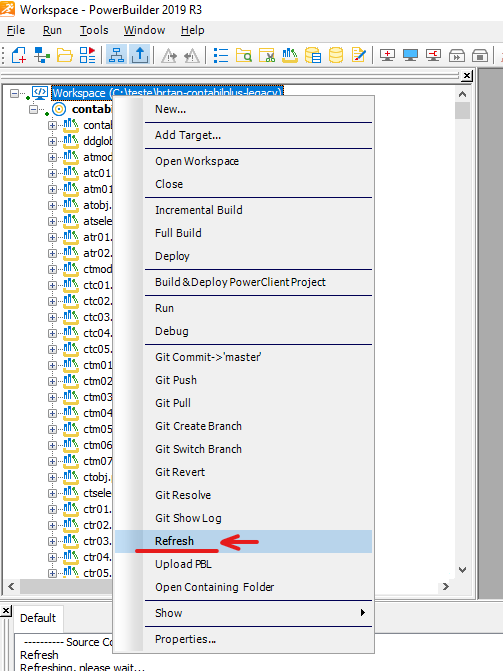Close the System Tree pane
503x671 pixels.
[x=467, y=76]
